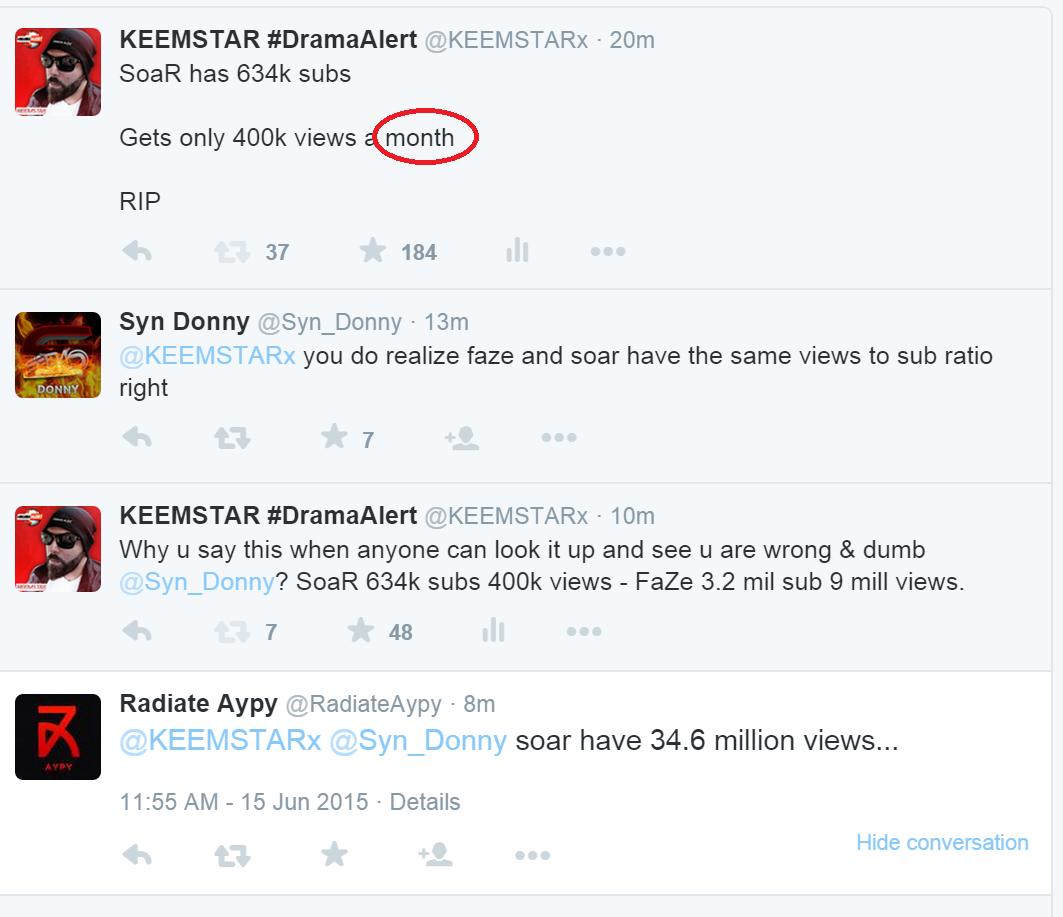Retweet Syn Donny's views to sub ratio tweet

click(233, 438)
